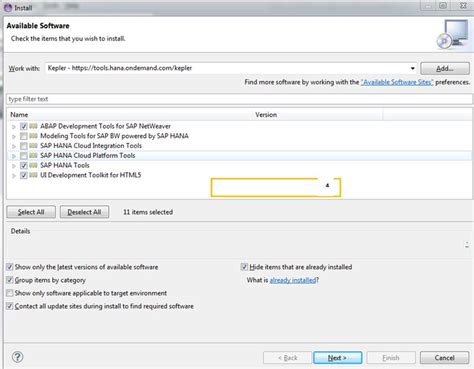Select SAP HANA Cloud Integration Tools text
Screen dimensions: 474x369
[x=91, y=146]
